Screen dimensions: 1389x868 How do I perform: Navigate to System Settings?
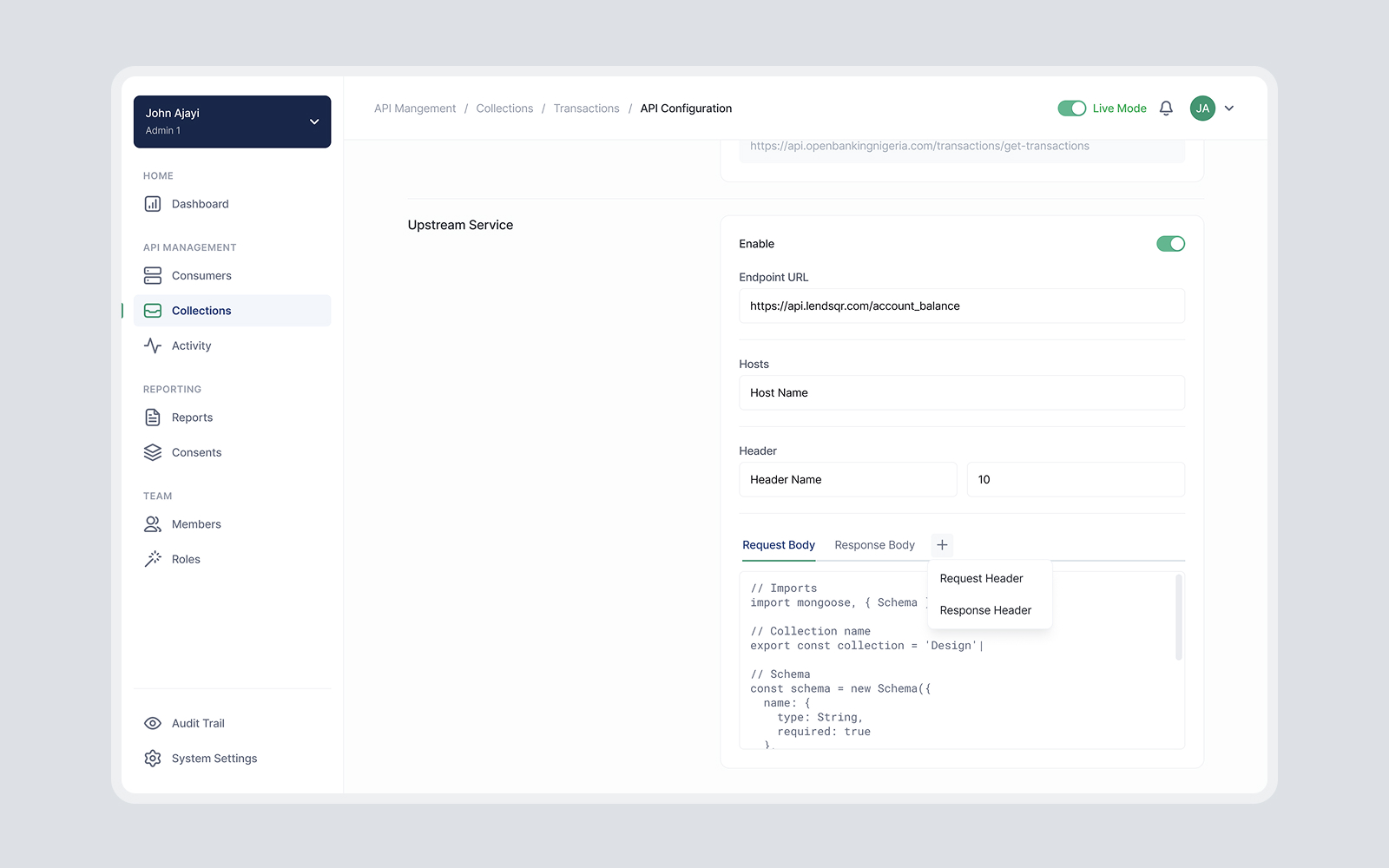click(214, 758)
